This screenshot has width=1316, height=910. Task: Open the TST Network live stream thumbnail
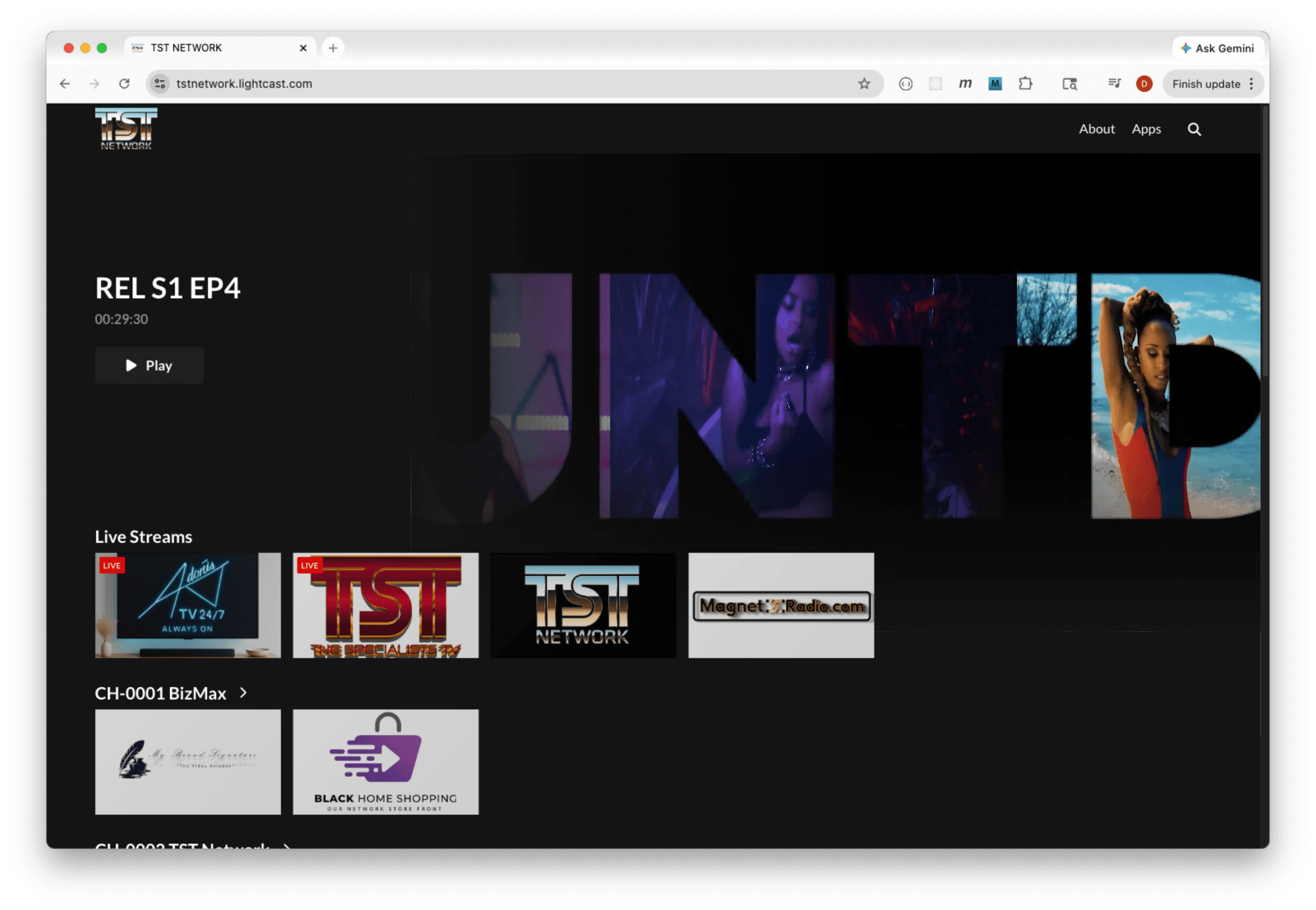583,605
